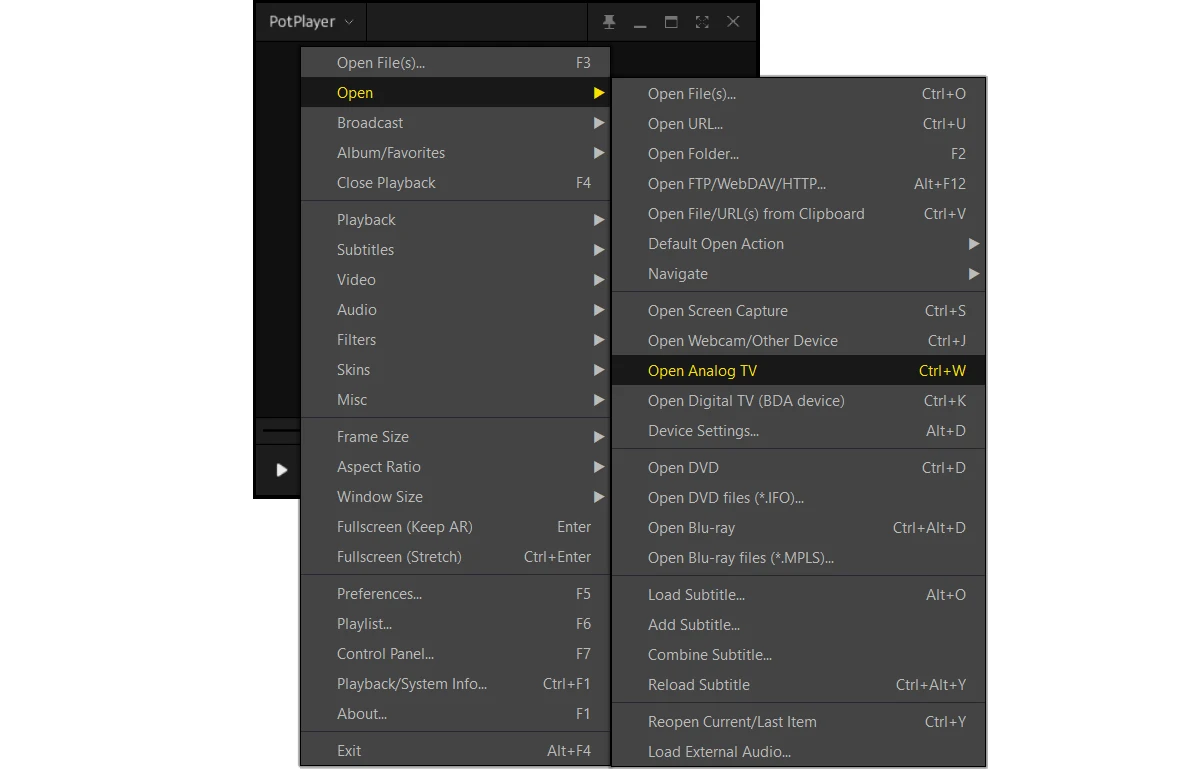Select Open File(s)... with F3 shortcut
Viewport: 1200px width, 769px height.
pos(455,63)
